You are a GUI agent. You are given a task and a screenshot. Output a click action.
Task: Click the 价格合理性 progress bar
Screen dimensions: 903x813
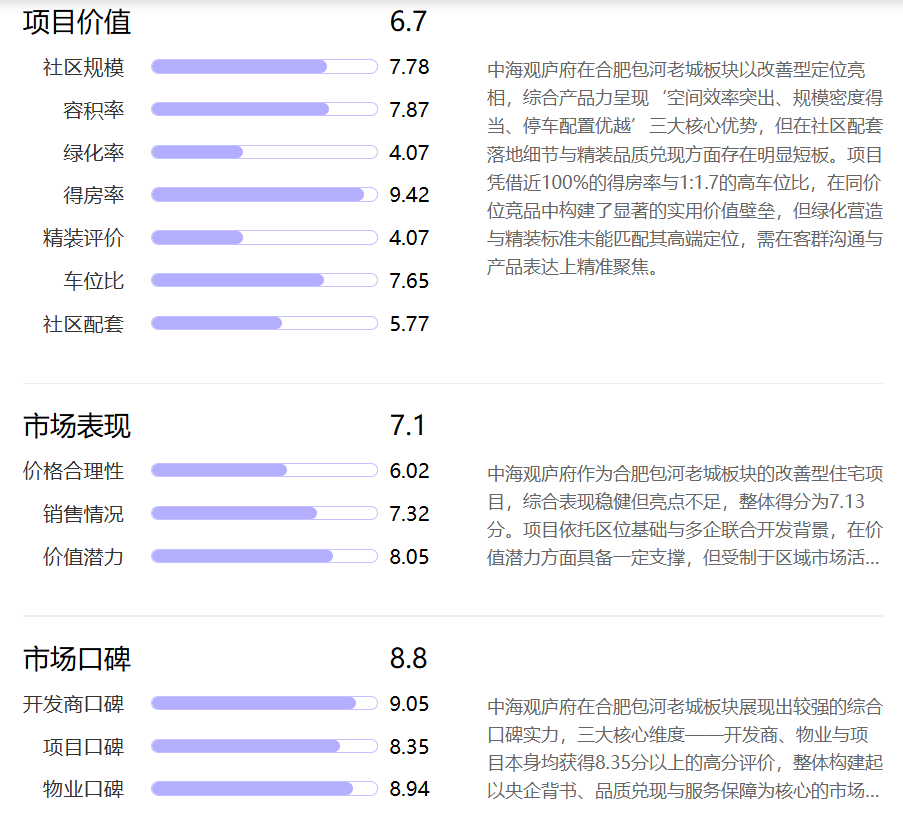264,470
